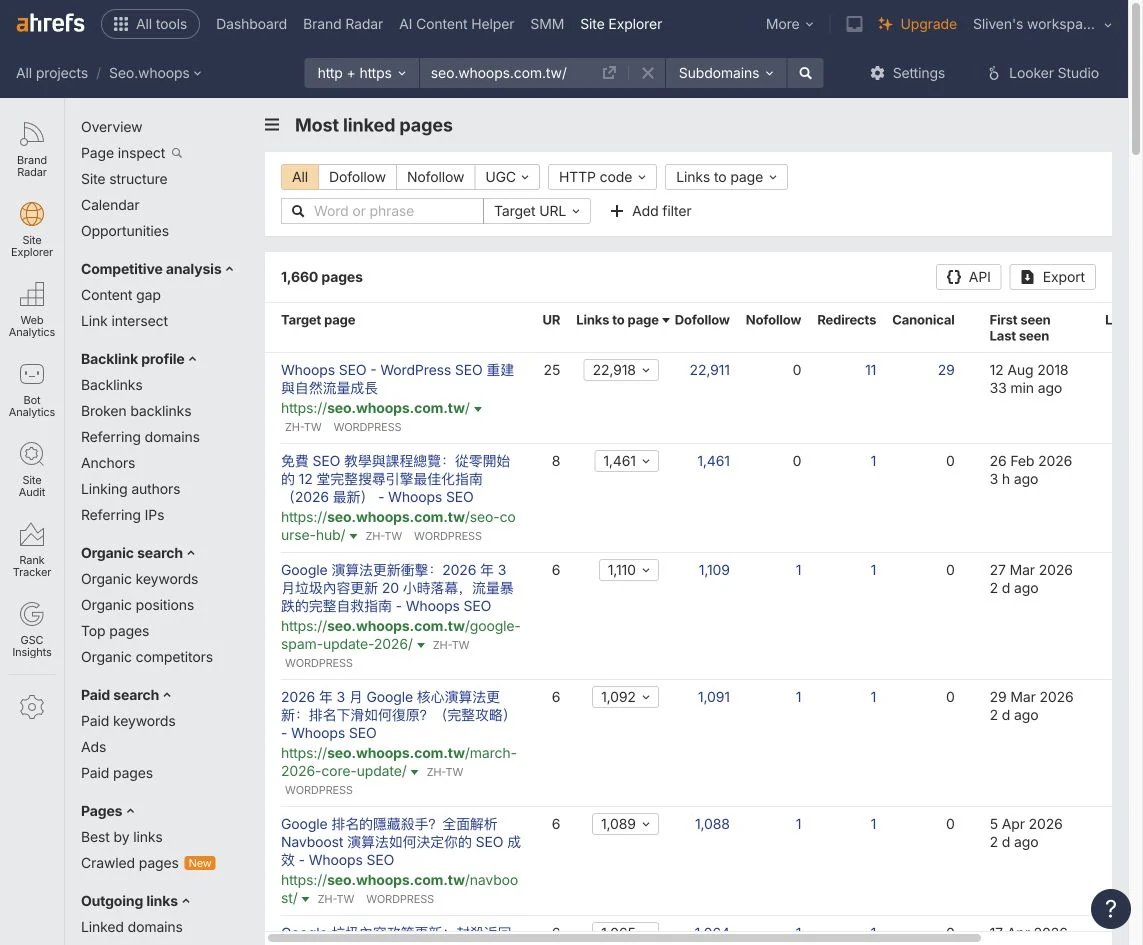
Task: Click 22,911 dofollow count
Action: click(709, 370)
